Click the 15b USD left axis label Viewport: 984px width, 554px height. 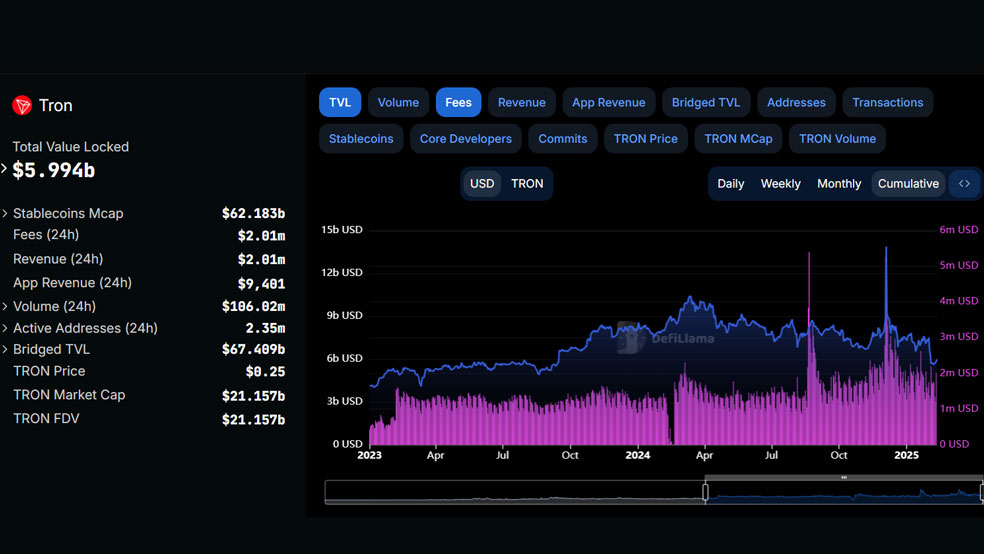click(x=341, y=230)
